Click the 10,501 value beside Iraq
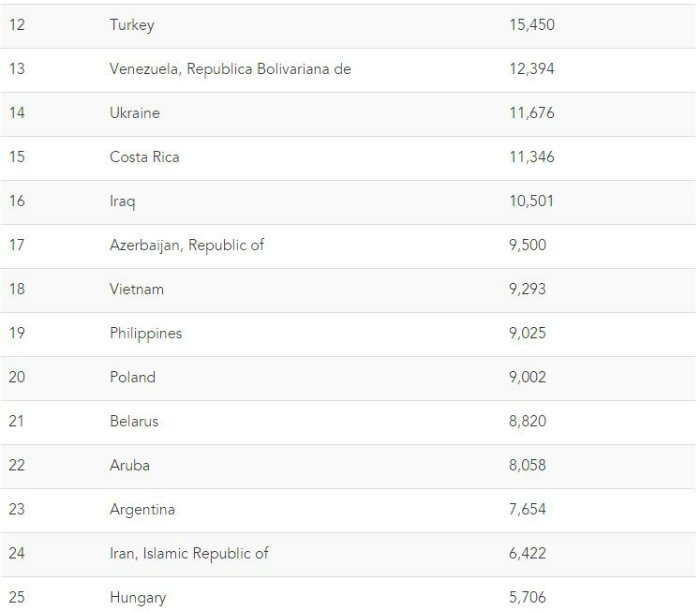The width and height of the screenshot is (700, 612). click(x=531, y=201)
